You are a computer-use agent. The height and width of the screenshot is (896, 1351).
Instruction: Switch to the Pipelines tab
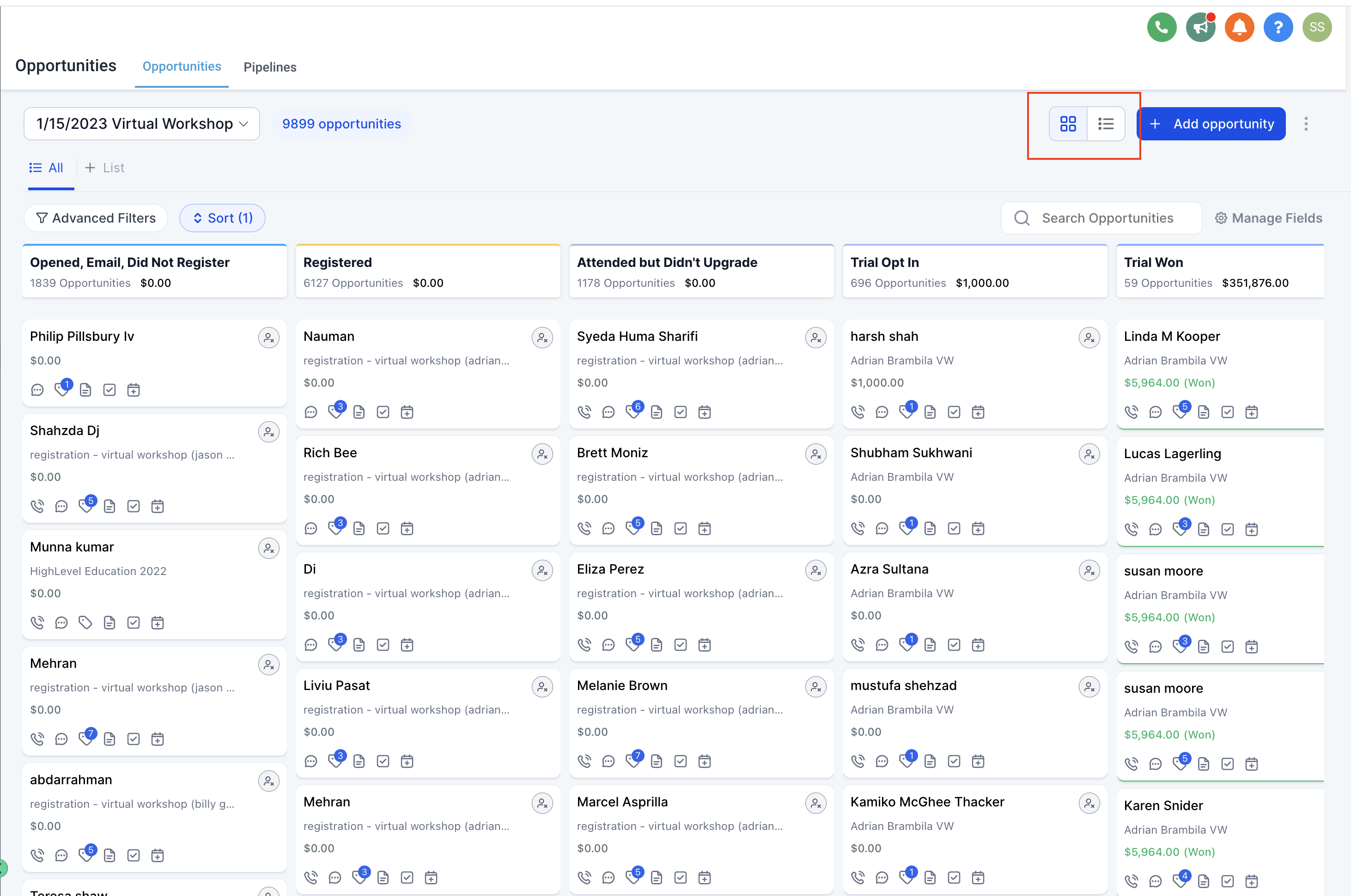click(270, 67)
